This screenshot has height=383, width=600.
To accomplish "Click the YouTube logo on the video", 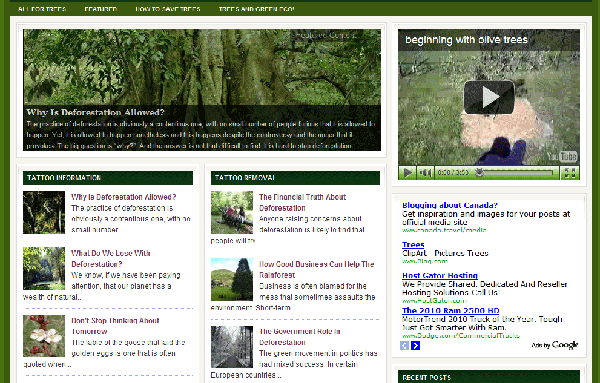I will [562, 156].
